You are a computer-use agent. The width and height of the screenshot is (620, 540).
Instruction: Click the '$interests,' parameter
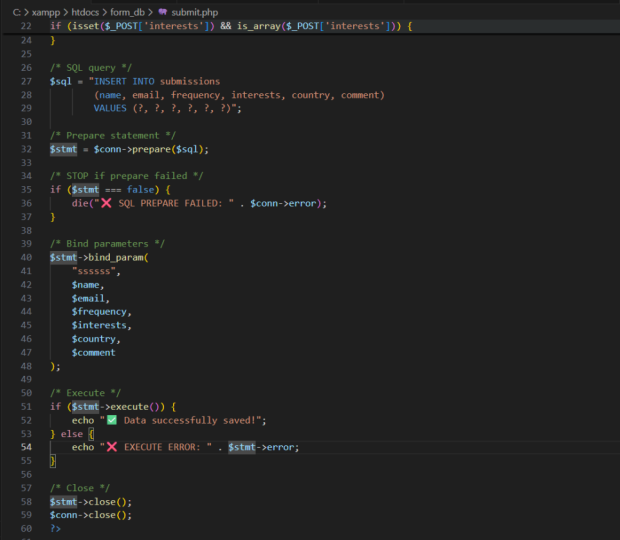tap(102, 325)
